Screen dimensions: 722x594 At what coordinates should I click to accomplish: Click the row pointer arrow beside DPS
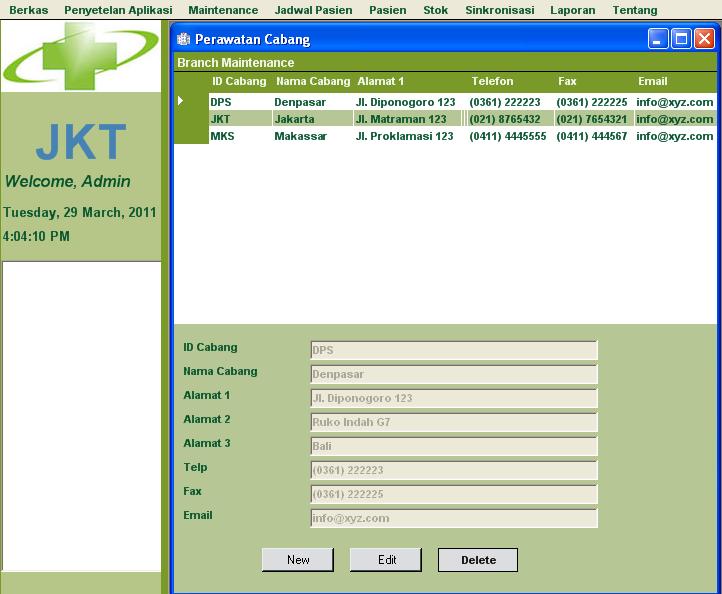tap(180, 101)
